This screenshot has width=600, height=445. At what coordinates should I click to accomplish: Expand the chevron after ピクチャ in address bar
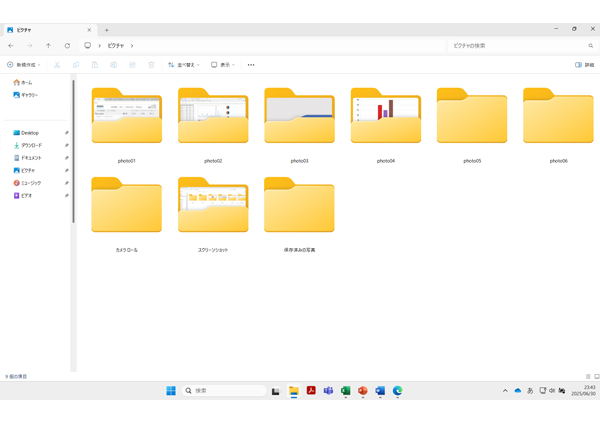pyautogui.click(x=132, y=46)
